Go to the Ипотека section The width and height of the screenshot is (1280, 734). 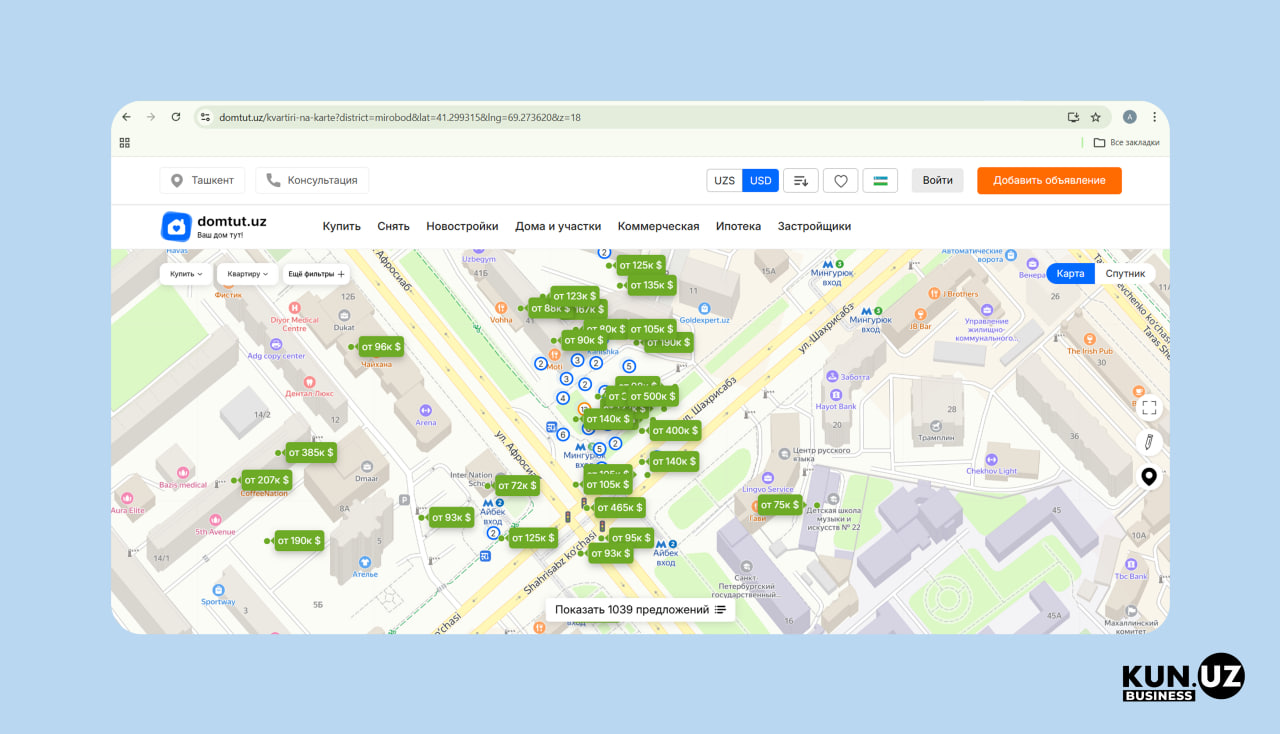[738, 226]
